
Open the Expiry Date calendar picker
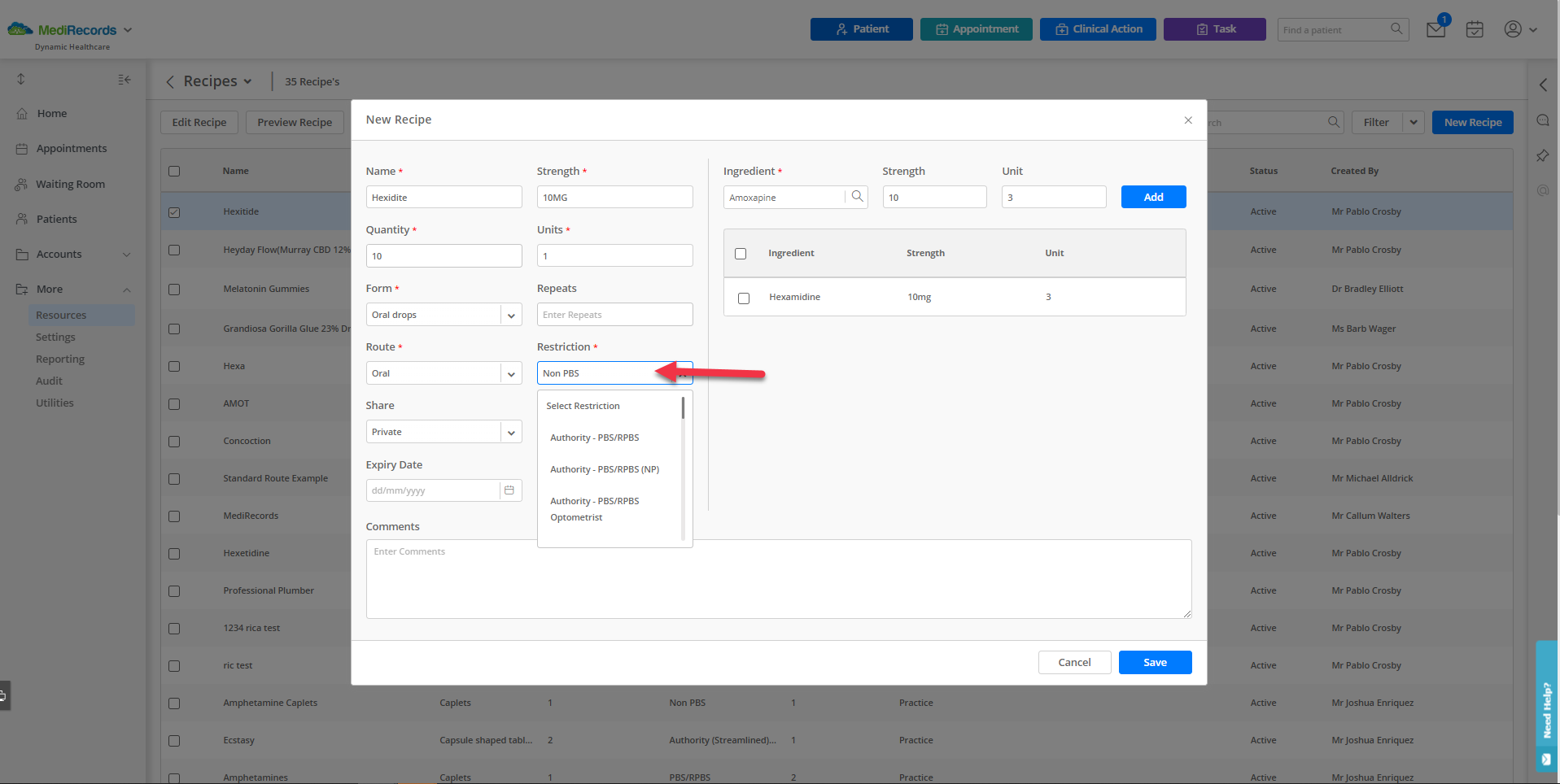[x=509, y=490]
